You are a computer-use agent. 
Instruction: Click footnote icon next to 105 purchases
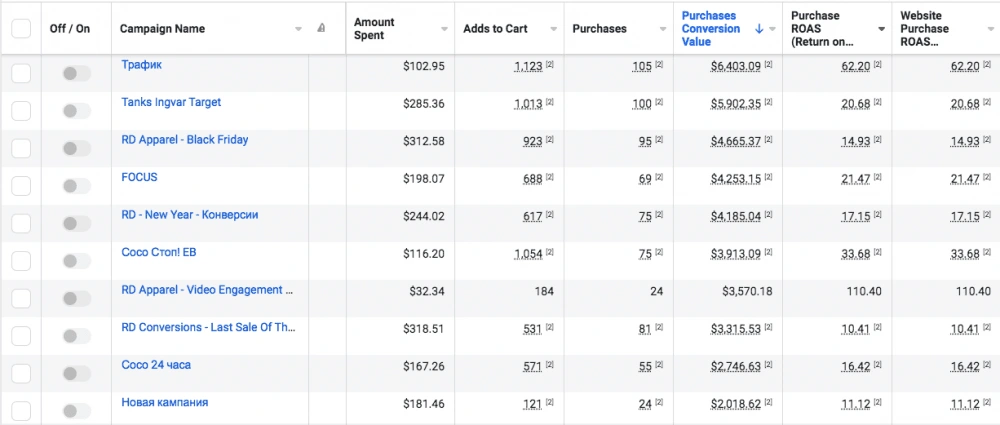pyautogui.click(x=659, y=66)
